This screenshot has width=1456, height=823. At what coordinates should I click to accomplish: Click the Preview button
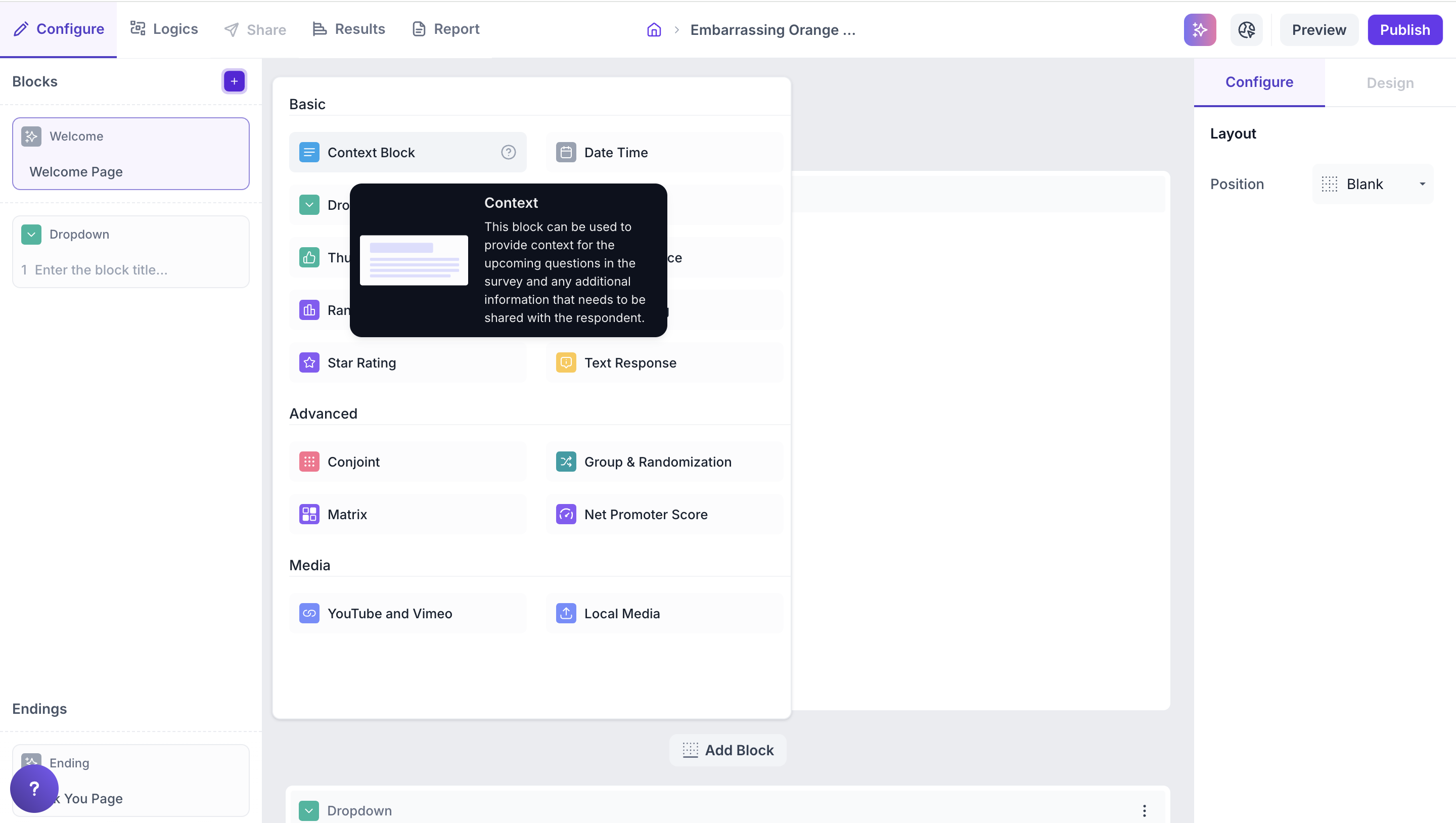[1318, 30]
